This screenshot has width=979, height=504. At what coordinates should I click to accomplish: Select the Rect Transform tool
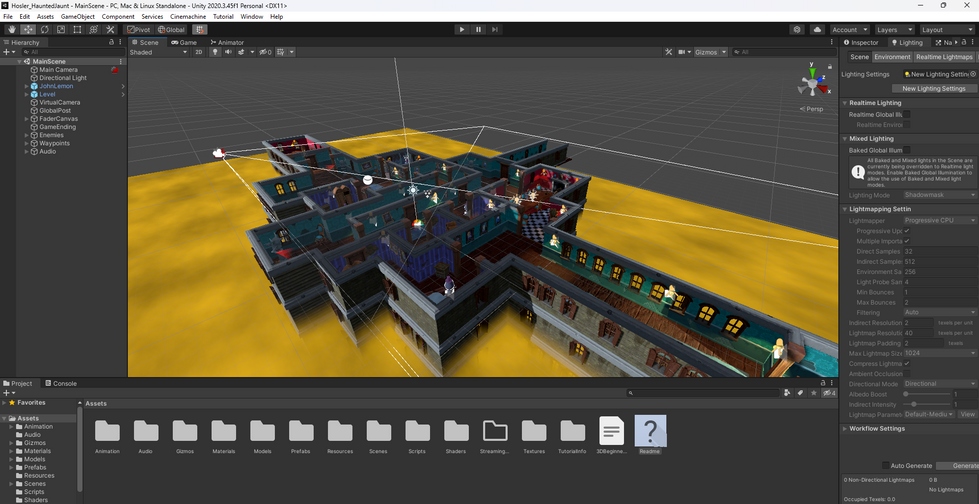(77, 29)
